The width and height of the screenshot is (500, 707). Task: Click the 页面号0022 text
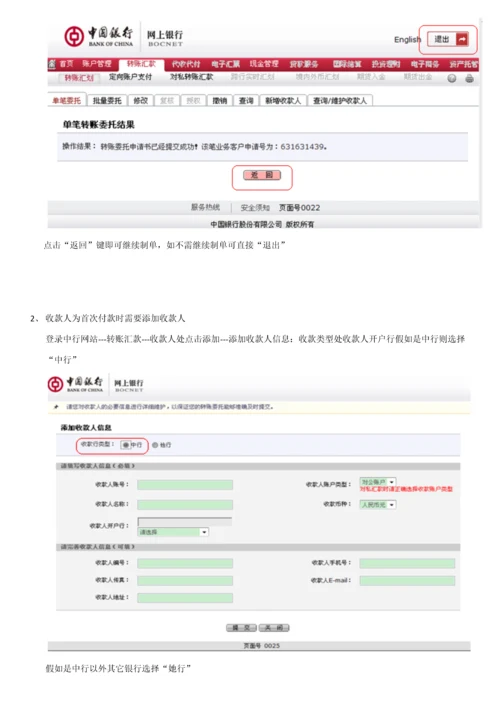(299, 207)
